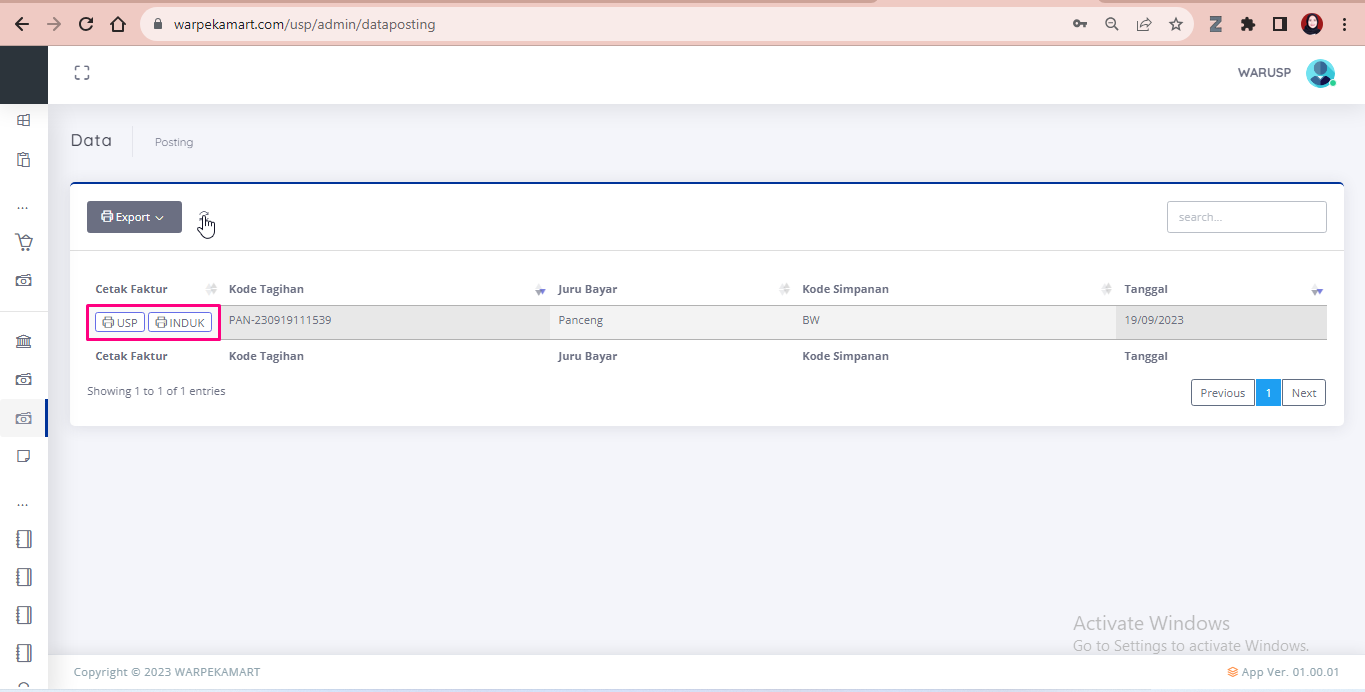Select page 1 in pagination
The height and width of the screenshot is (692, 1365).
pyautogui.click(x=1268, y=393)
